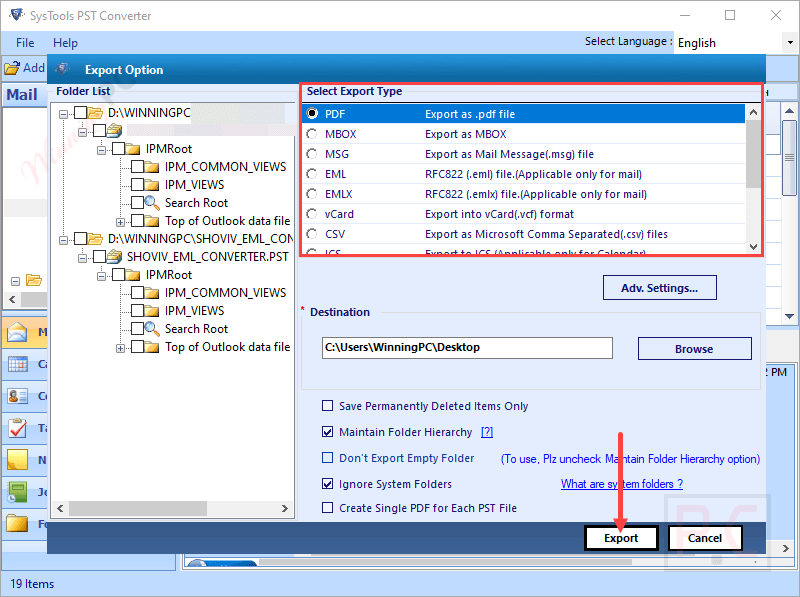Collapse the D:\WINNINGPC root tree node
800x597 pixels.
coord(63,114)
